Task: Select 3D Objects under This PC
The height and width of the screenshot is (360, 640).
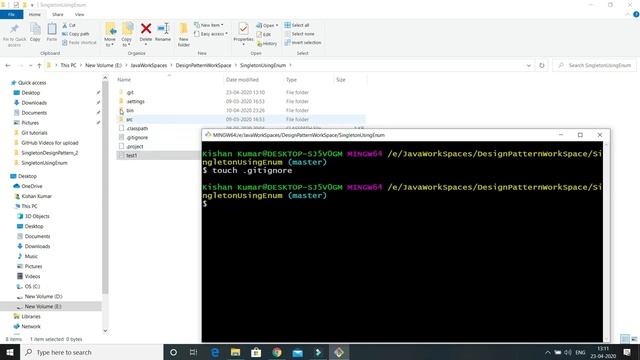Action: point(37,216)
